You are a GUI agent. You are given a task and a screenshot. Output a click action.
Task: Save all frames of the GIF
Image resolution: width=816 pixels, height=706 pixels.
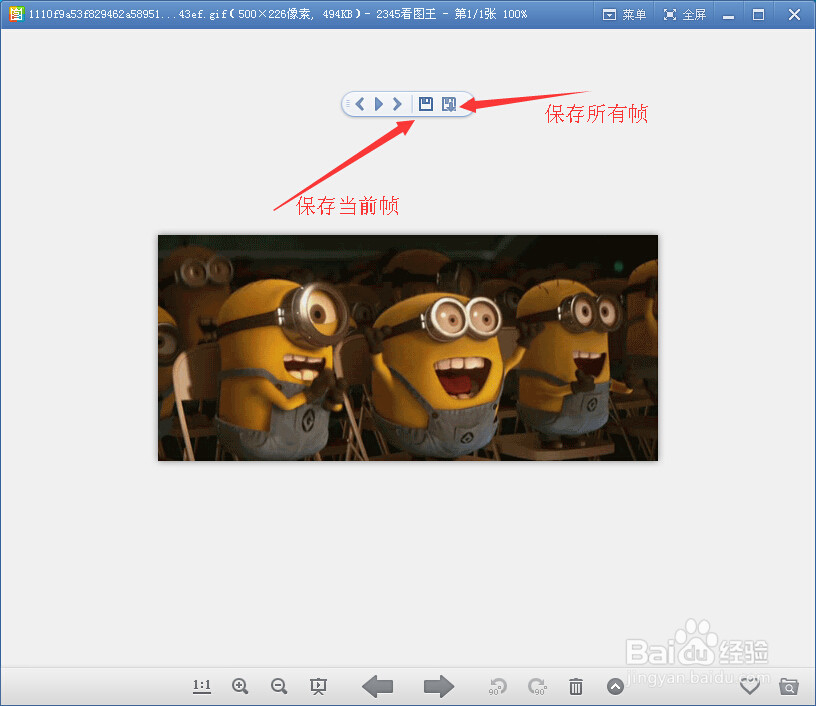click(x=449, y=103)
